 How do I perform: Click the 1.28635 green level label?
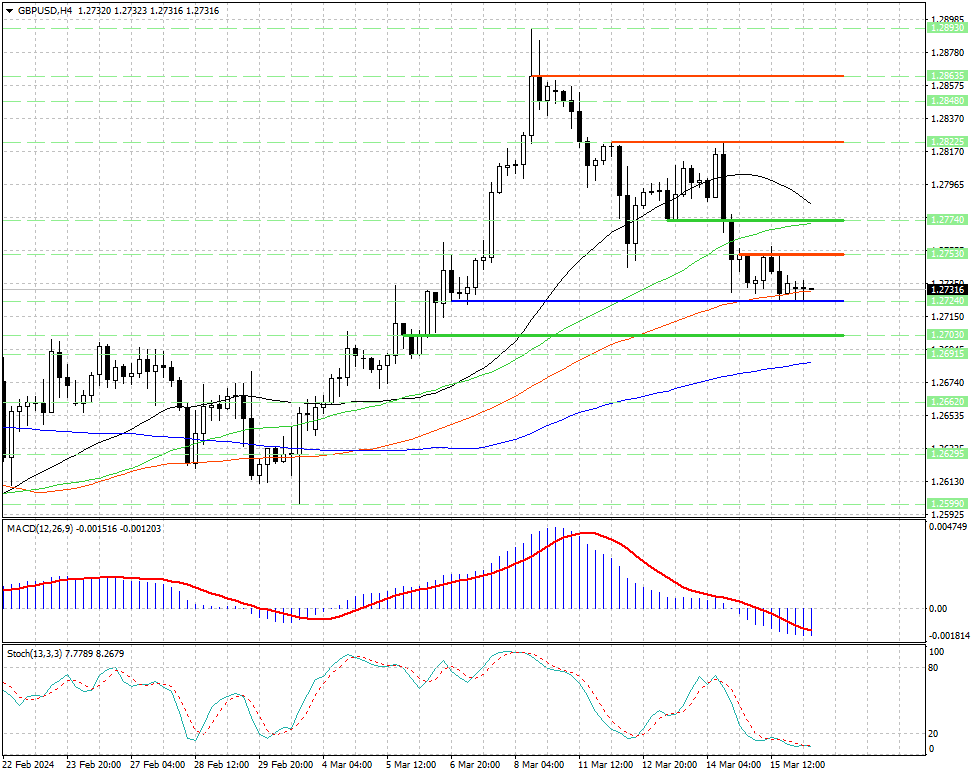click(947, 76)
